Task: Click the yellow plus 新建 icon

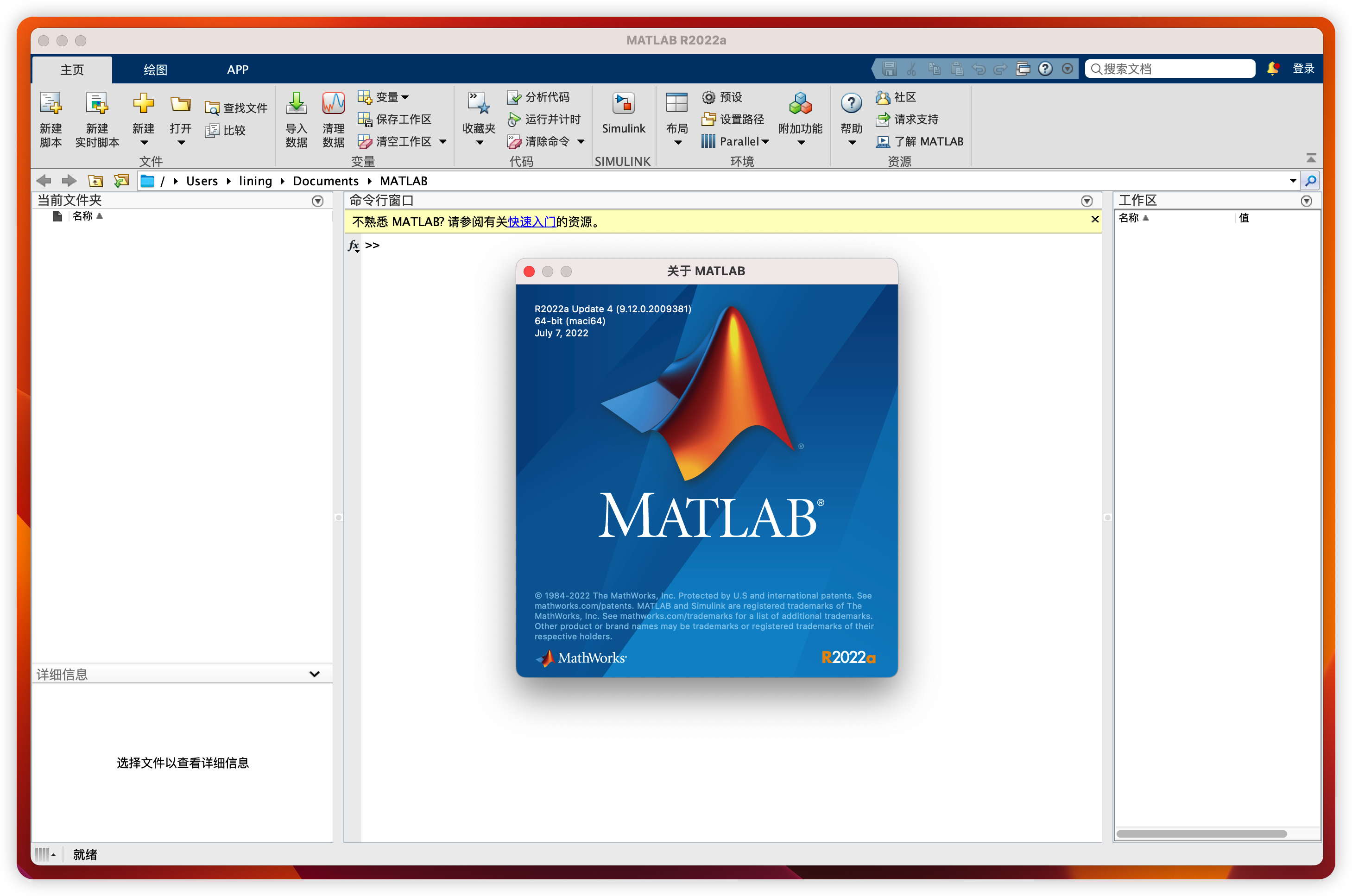Action: click(144, 103)
